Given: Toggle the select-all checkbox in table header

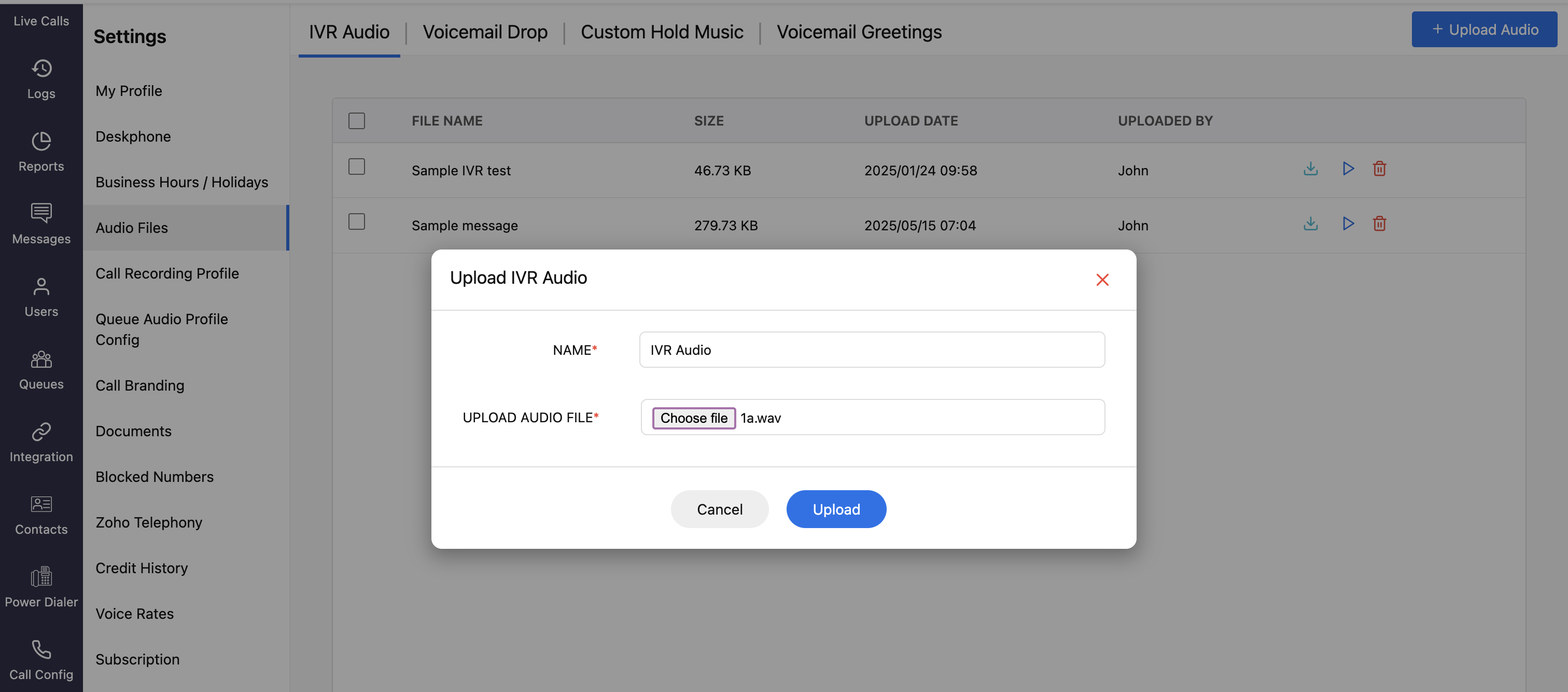Looking at the screenshot, I should (357, 121).
